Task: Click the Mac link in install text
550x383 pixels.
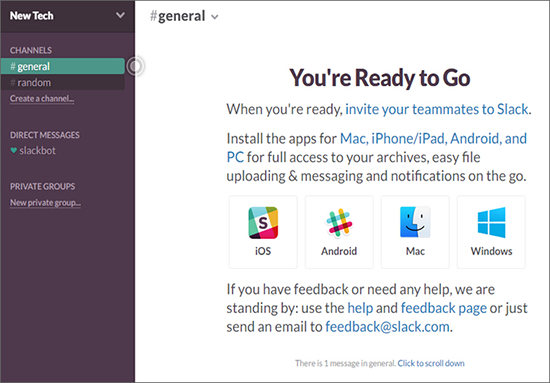Action: point(354,139)
